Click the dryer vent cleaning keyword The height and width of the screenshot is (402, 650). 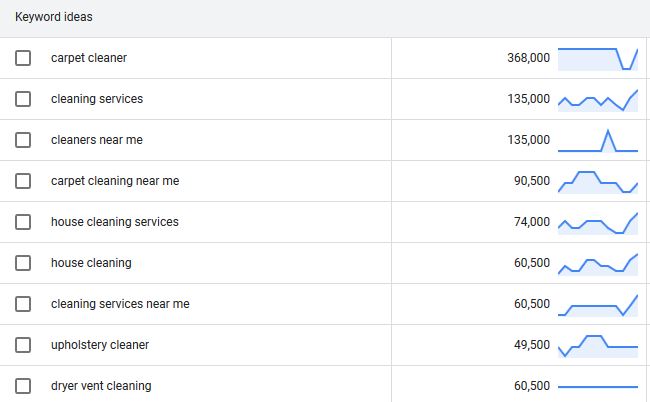point(101,386)
